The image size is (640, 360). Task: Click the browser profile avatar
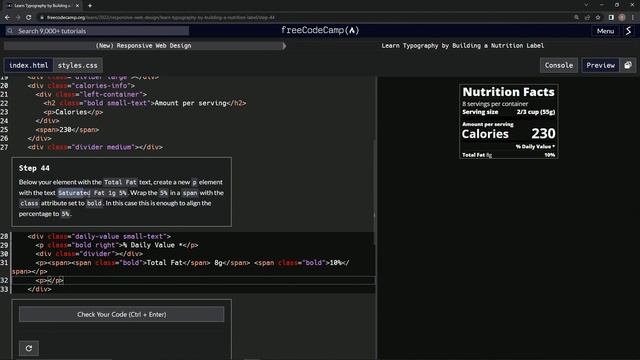click(x=622, y=18)
